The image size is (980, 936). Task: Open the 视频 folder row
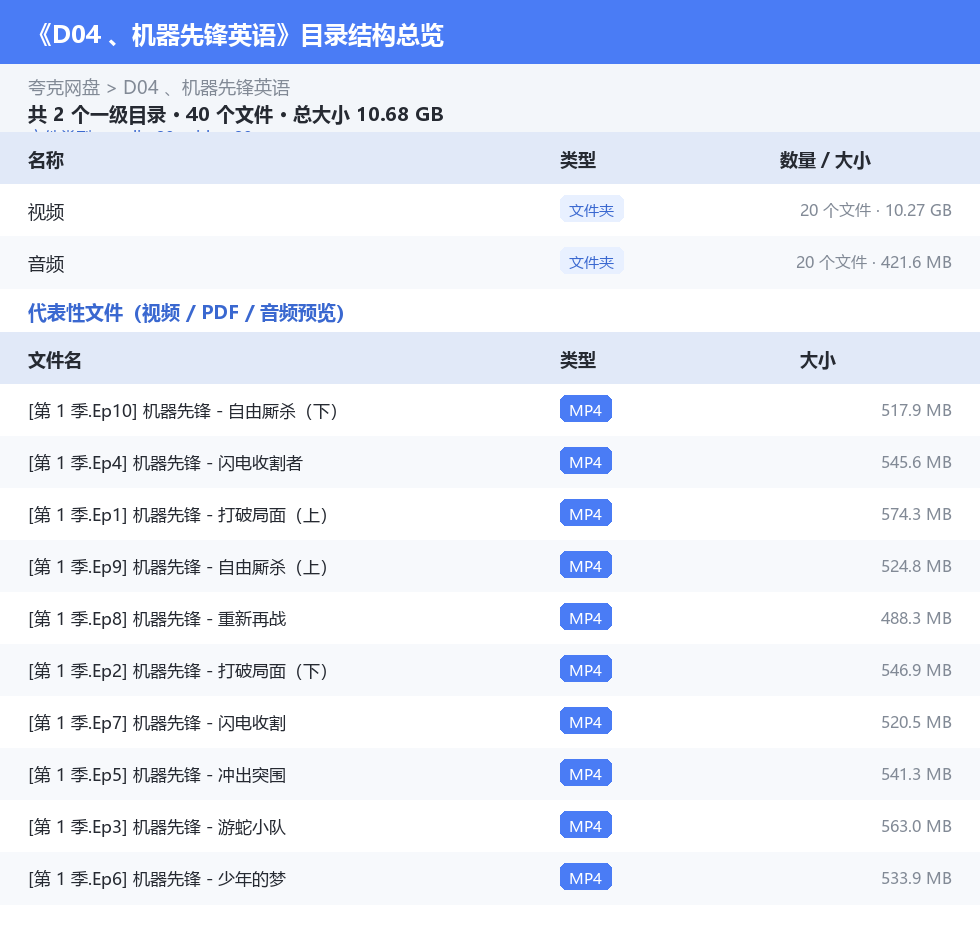pos(490,211)
